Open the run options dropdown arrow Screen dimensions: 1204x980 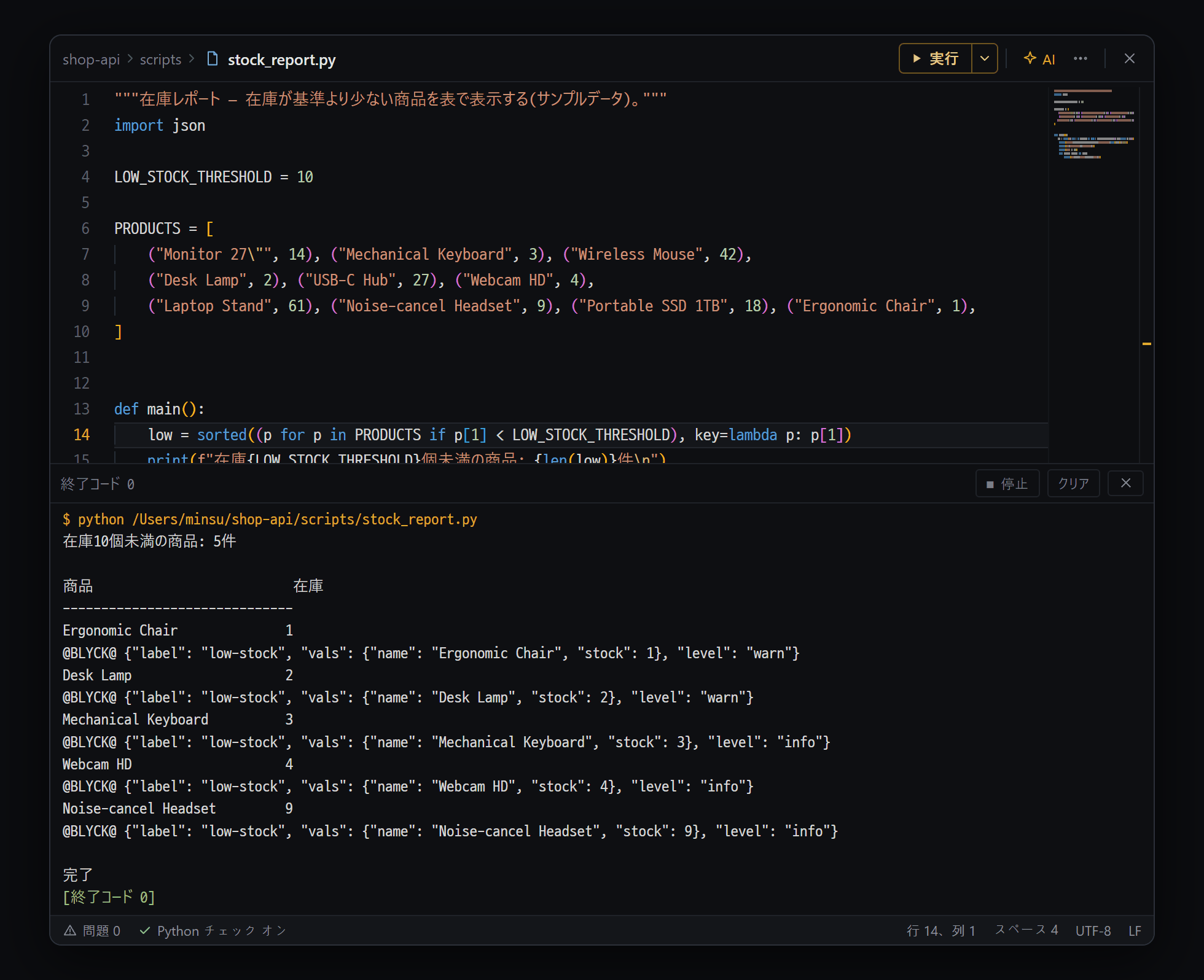tap(985, 59)
